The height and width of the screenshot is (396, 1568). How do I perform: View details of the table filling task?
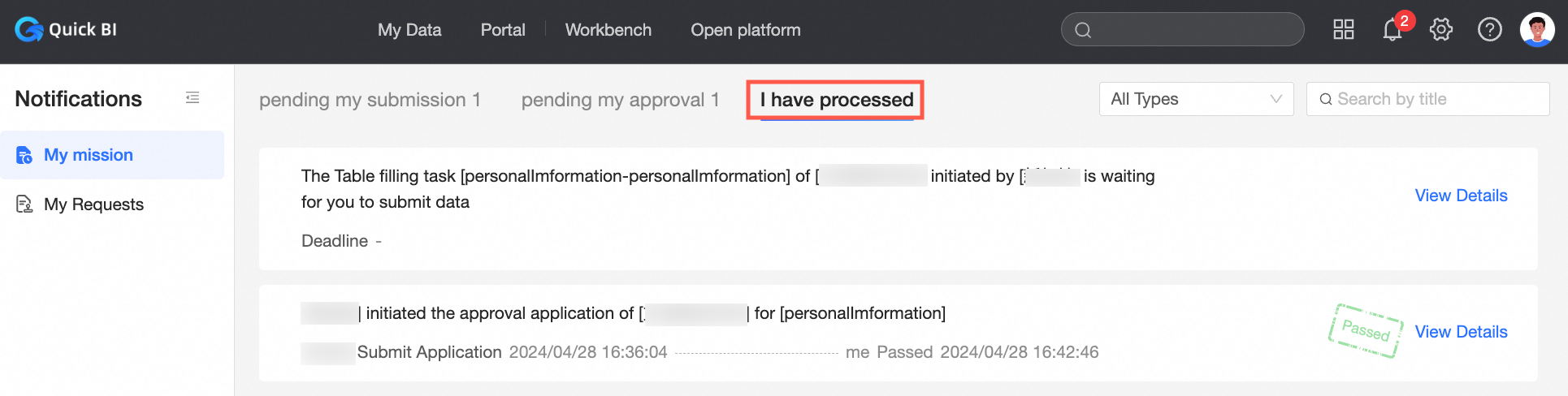click(x=1461, y=196)
